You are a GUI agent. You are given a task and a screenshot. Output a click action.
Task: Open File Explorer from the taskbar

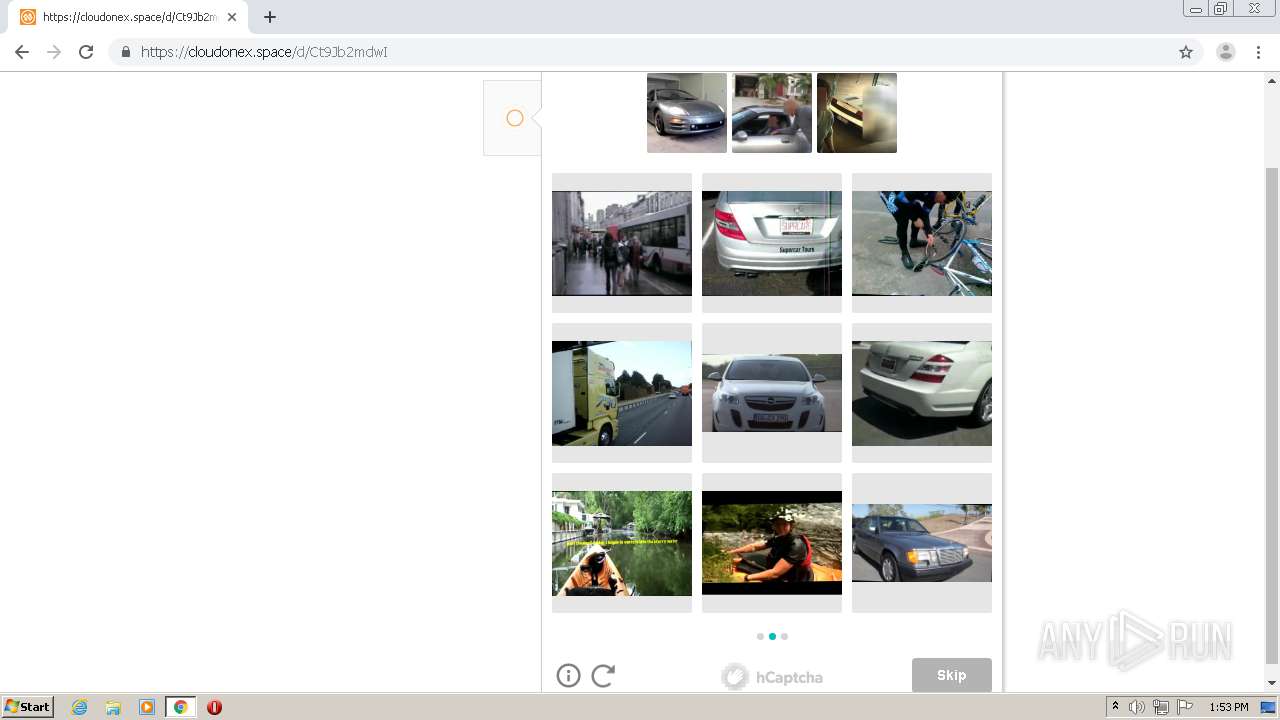point(113,707)
